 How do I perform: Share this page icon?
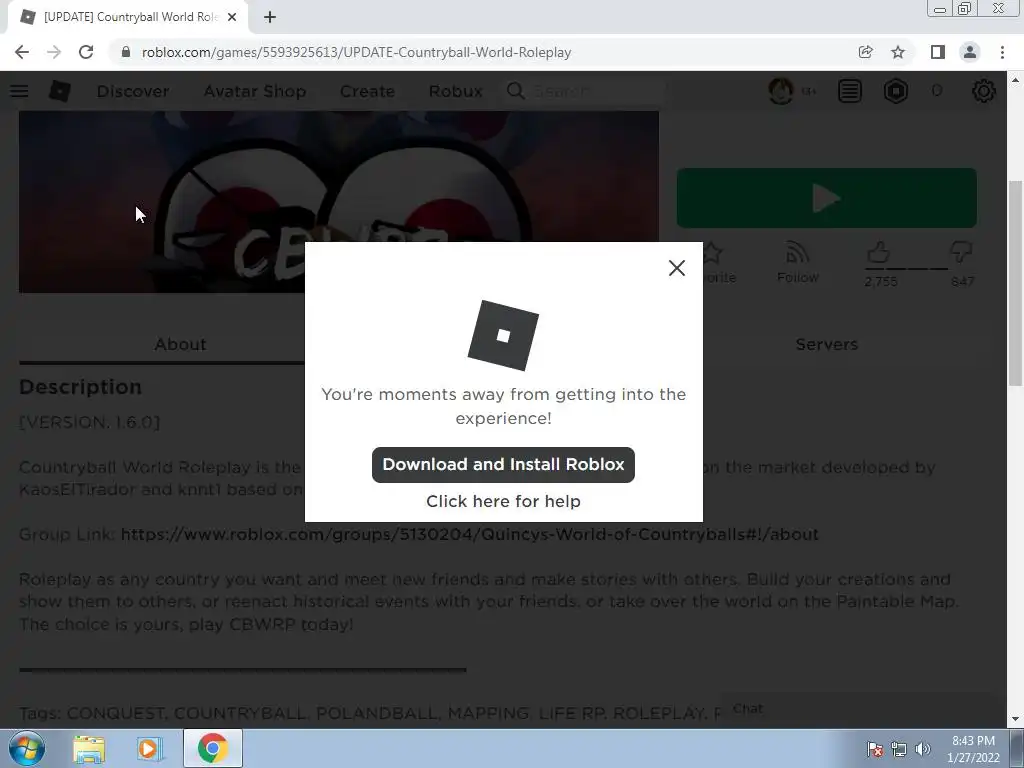click(x=865, y=52)
